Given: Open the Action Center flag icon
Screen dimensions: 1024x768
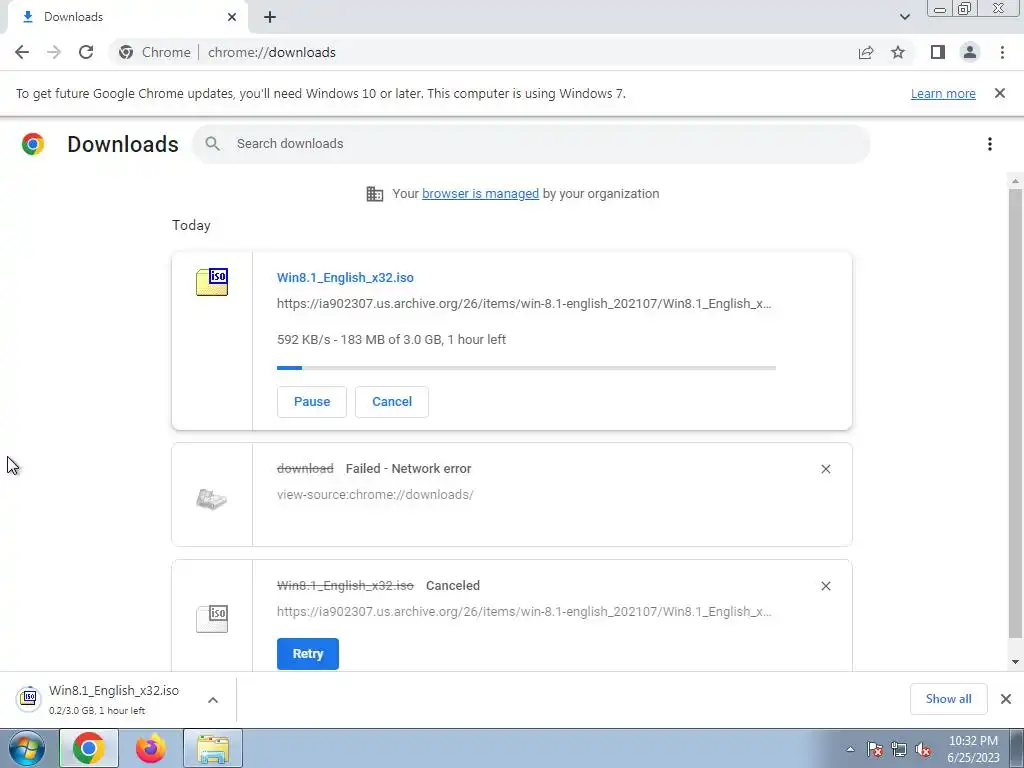Looking at the screenshot, I should point(875,749).
